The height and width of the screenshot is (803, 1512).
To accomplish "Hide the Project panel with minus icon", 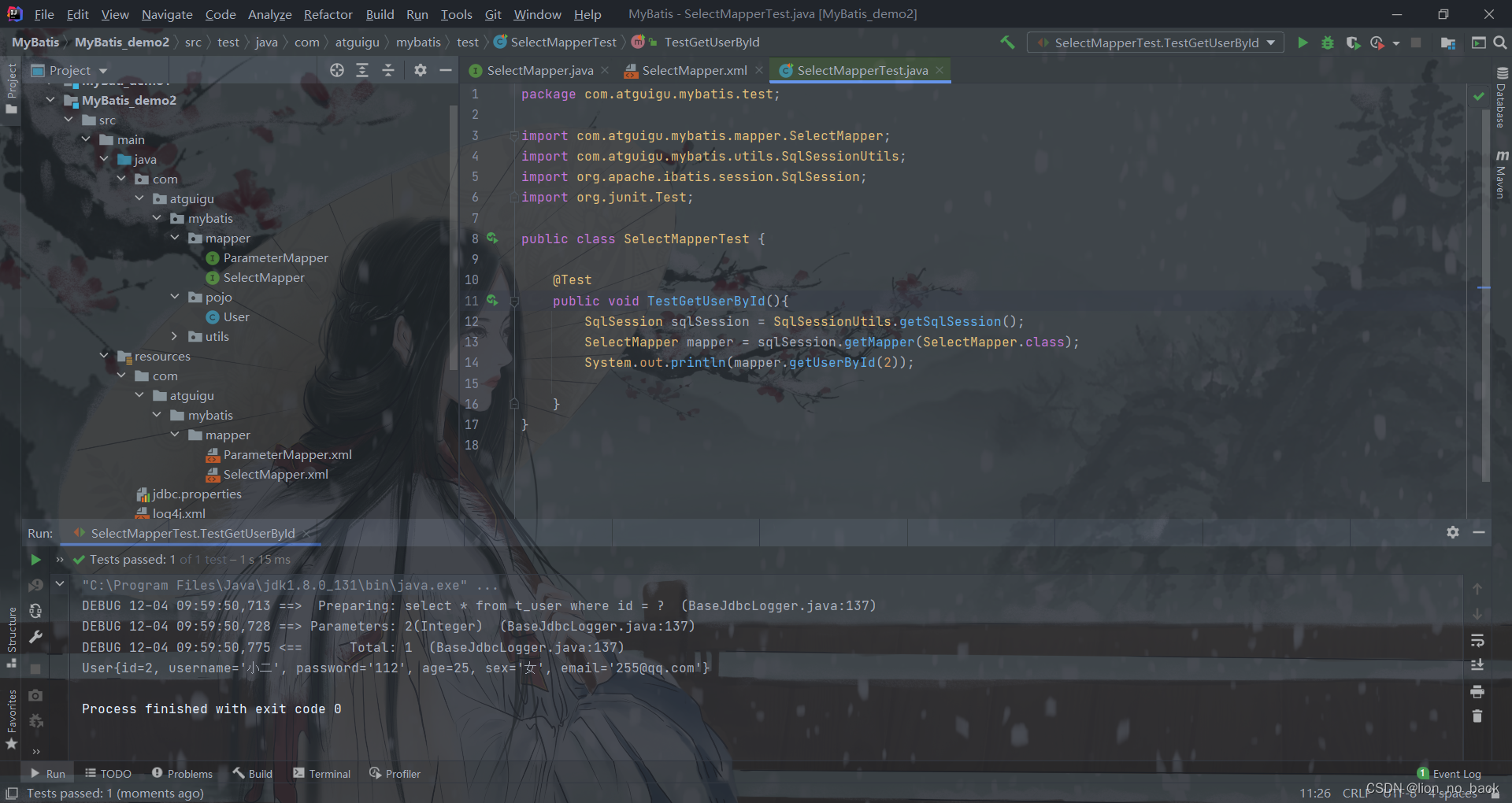I will (x=446, y=70).
